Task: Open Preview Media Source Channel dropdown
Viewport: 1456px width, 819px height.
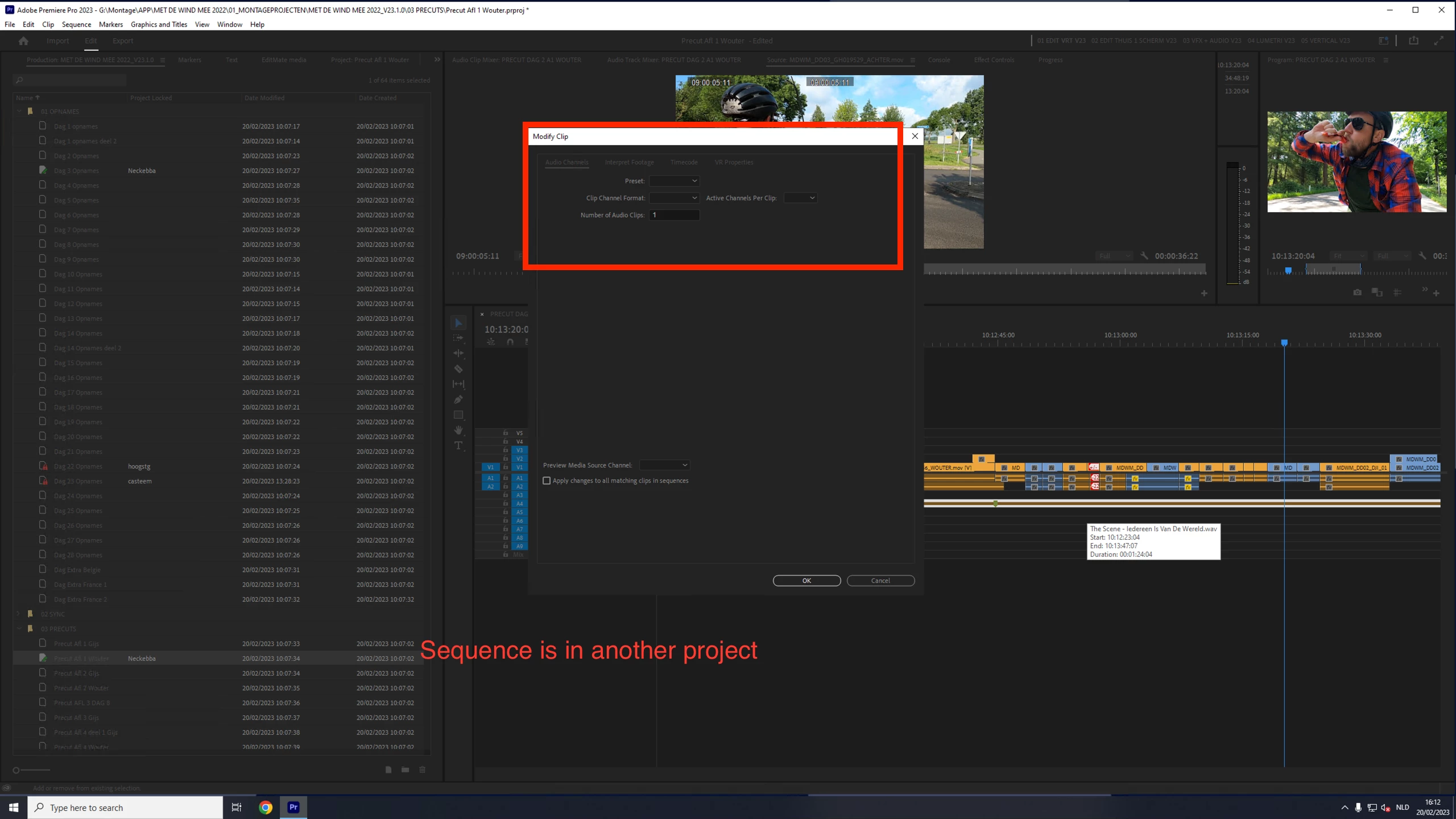Action: (664, 465)
